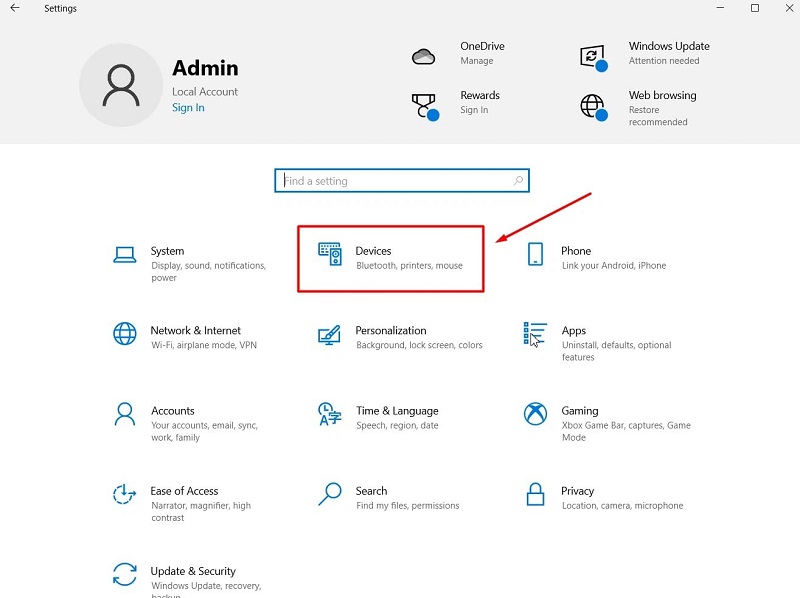The image size is (800, 598).
Task: Open Web browsing restore recommended tile
Action: click(661, 108)
